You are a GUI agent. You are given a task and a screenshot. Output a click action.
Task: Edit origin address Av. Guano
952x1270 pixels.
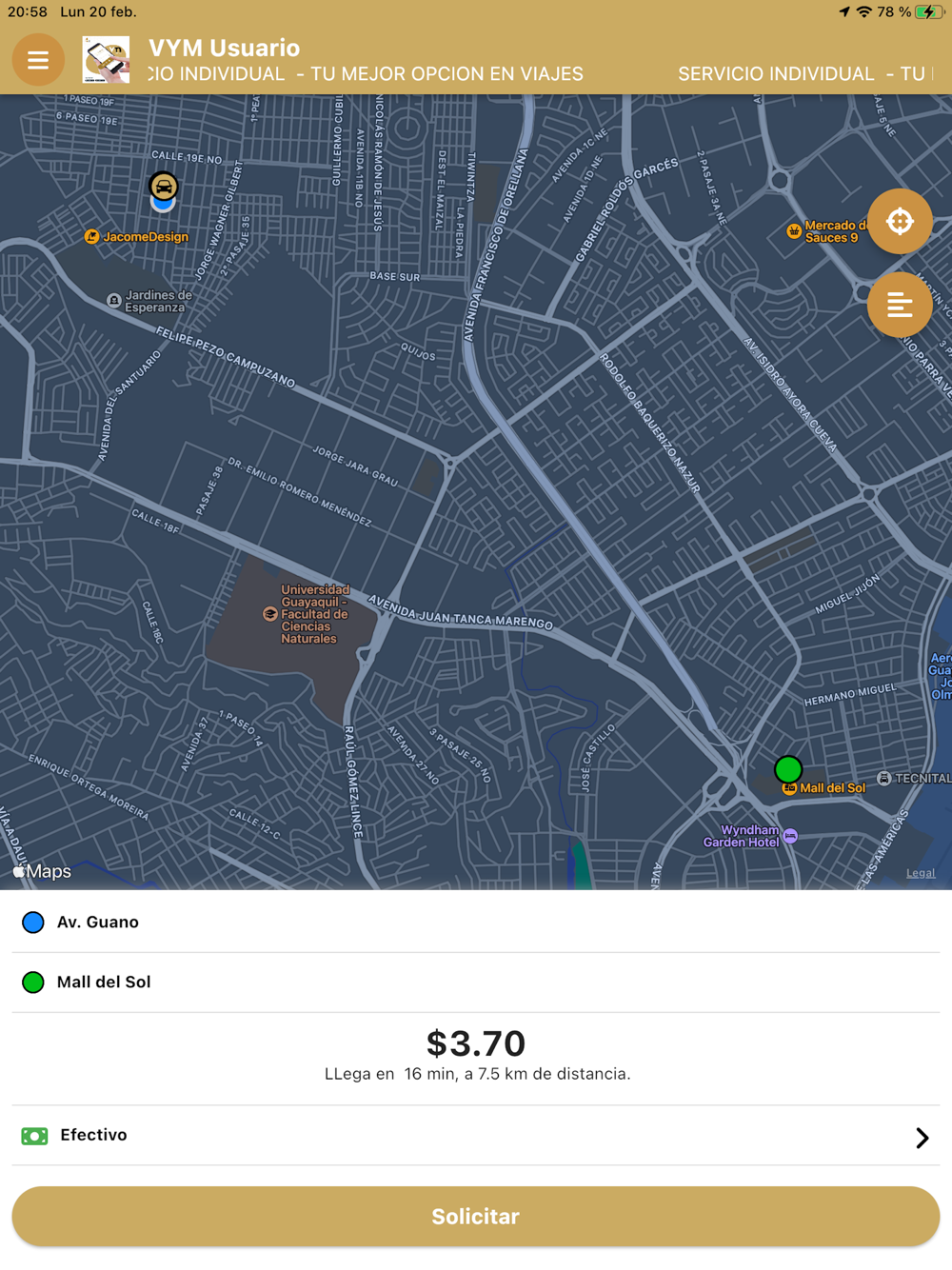tap(476, 922)
